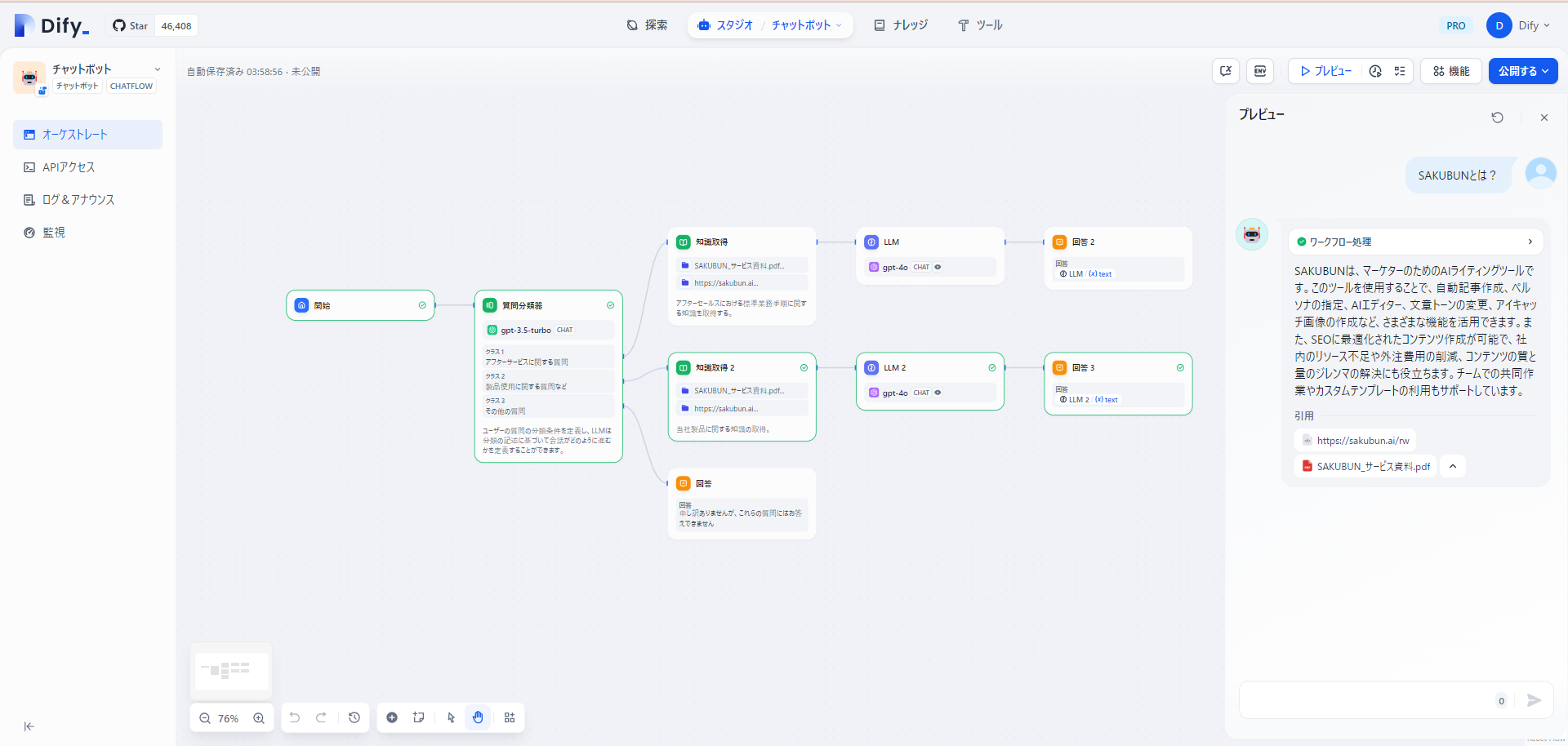The image size is (1568, 746).
Task: Open the version history clock icon
Action: click(354, 717)
